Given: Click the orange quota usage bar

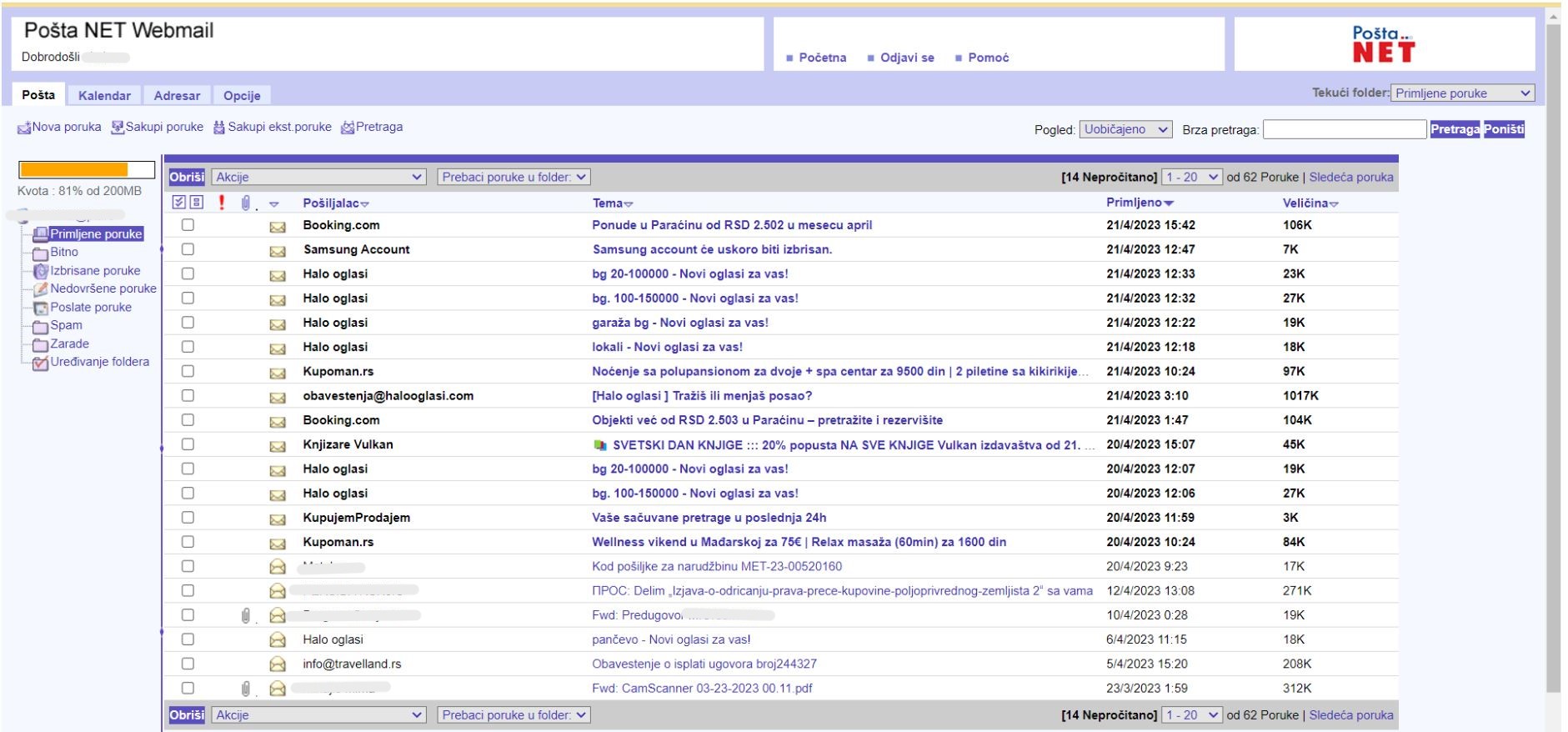Looking at the screenshot, I should pos(73,169).
